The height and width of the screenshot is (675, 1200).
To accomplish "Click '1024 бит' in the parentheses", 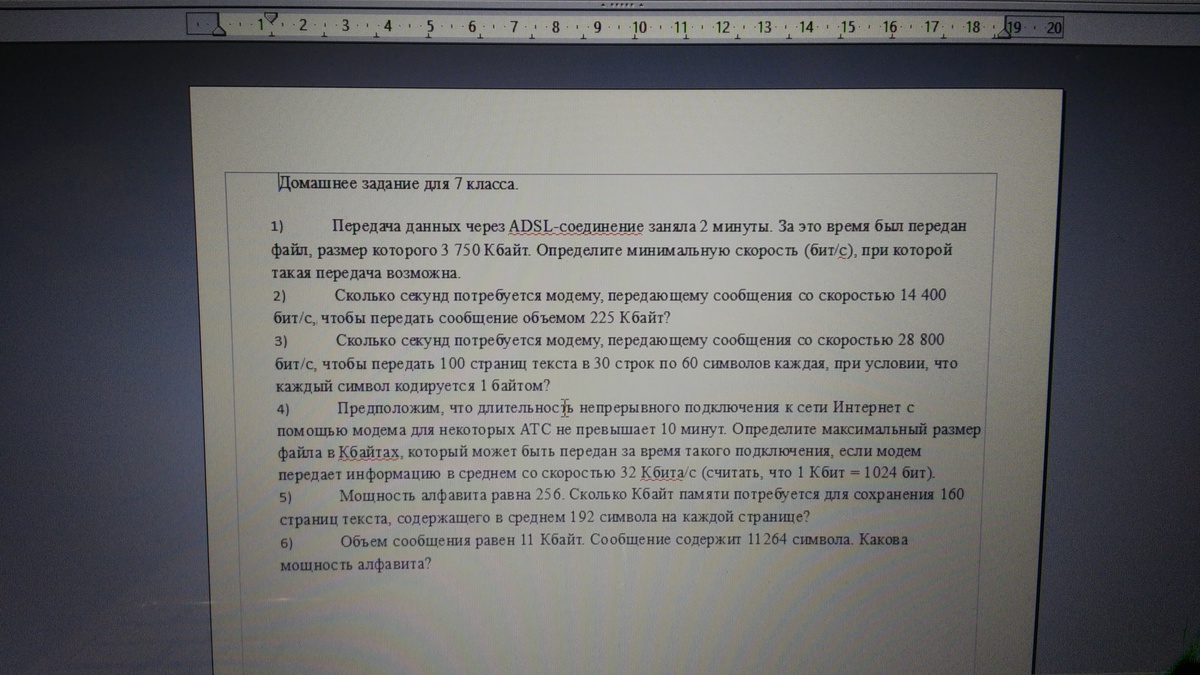I will pyautogui.click(x=899, y=472).
